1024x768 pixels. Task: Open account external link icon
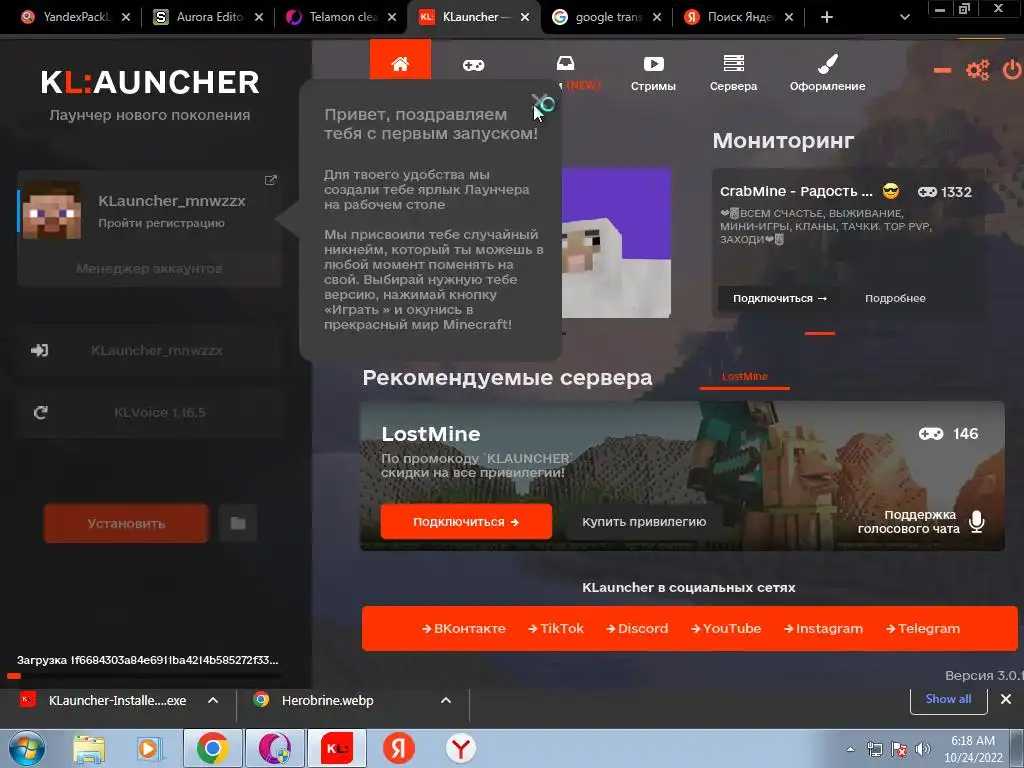tap(270, 180)
